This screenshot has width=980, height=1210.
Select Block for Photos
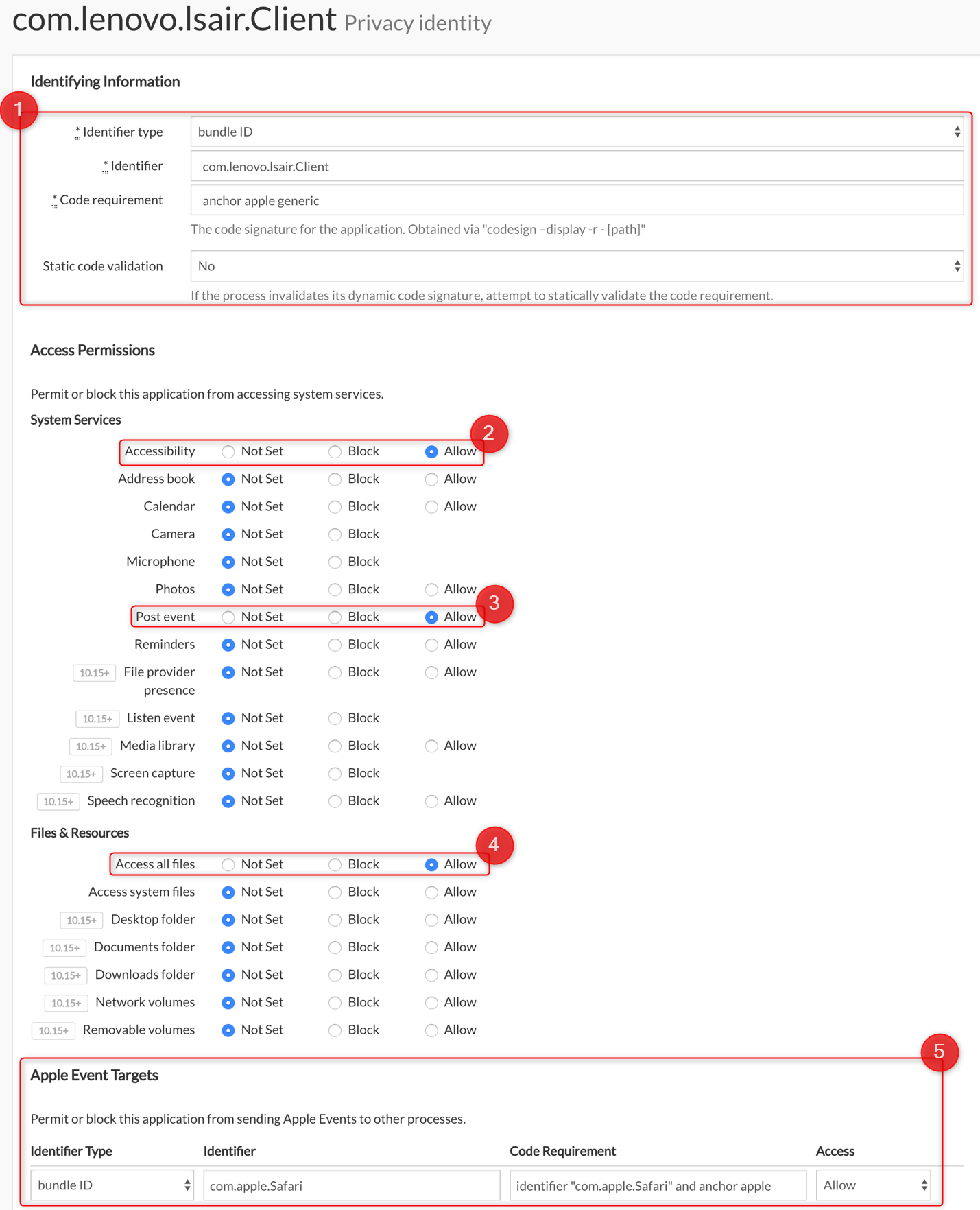point(335,589)
